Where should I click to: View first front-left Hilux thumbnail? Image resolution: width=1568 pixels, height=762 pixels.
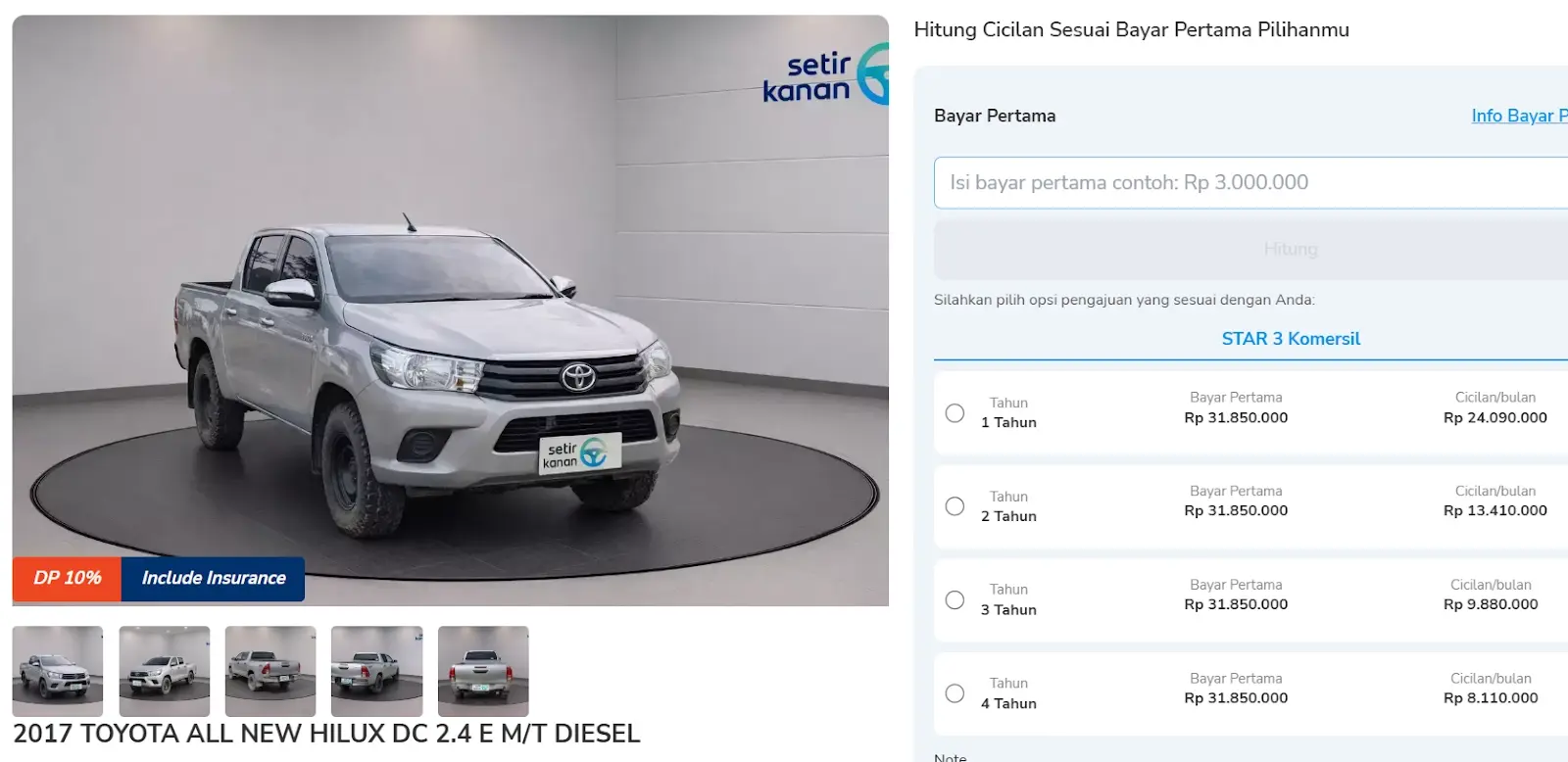pyautogui.click(x=58, y=671)
